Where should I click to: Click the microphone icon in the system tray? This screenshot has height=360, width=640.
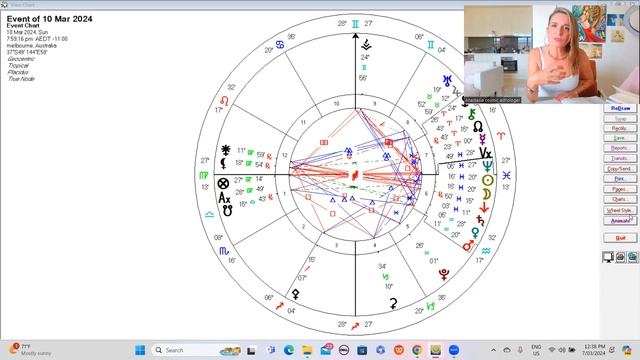point(520,350)
